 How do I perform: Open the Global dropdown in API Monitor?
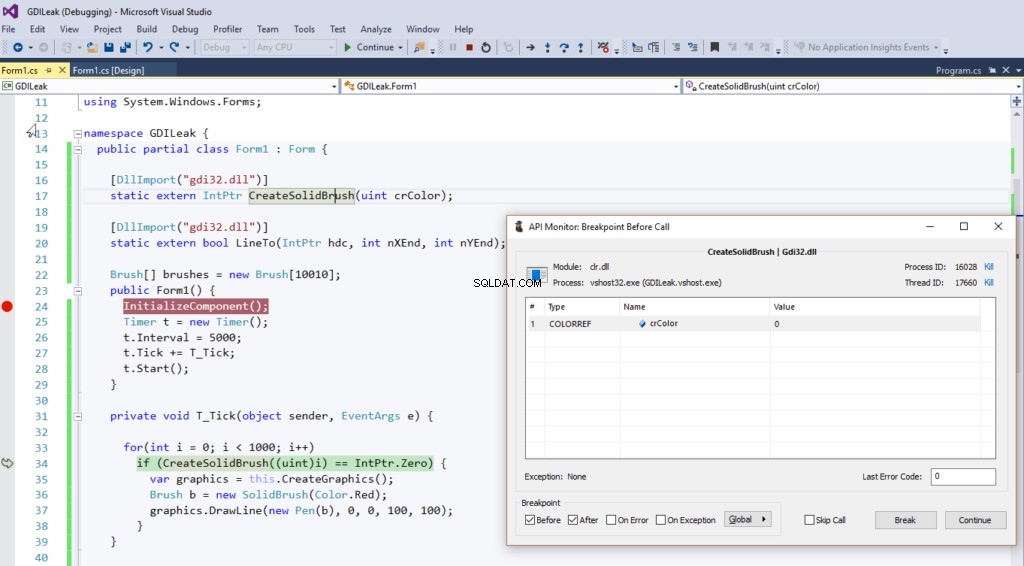(x=748, y=520)
